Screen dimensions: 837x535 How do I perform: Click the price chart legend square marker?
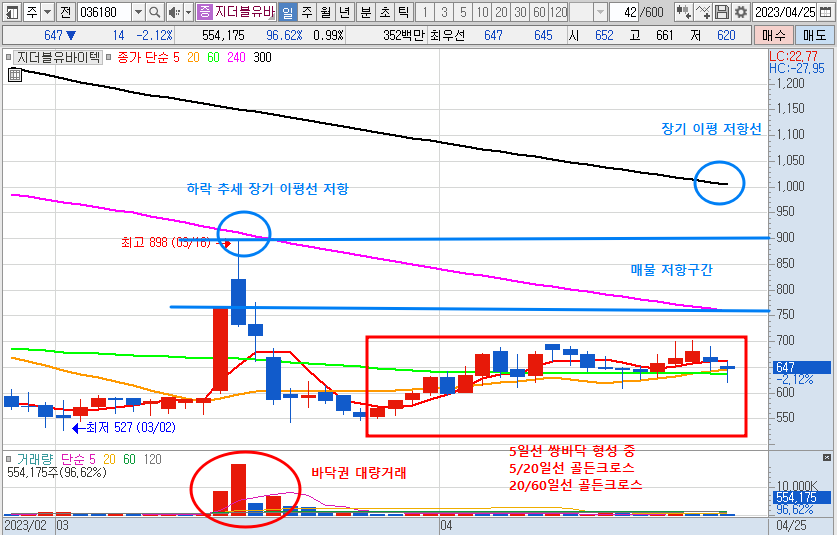pos(9,57)
